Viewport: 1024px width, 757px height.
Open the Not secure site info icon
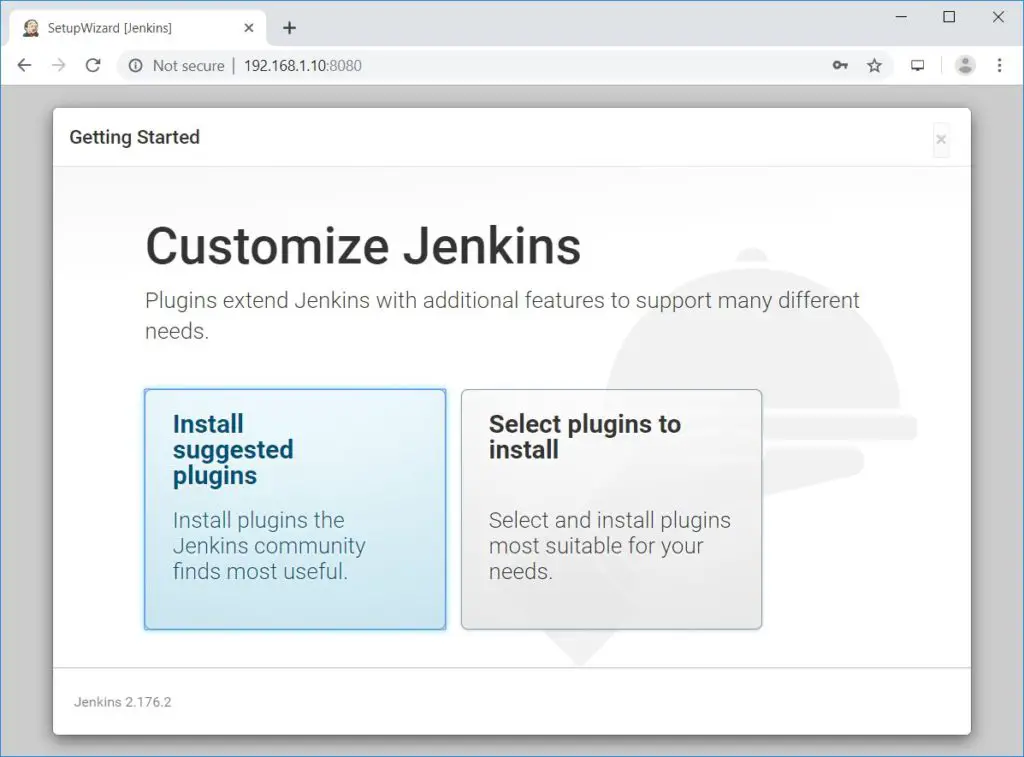tap(135, 65)
